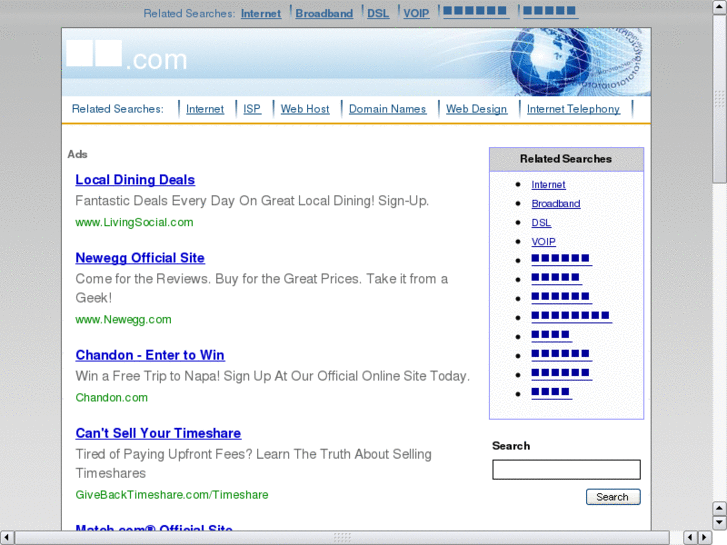Open the Newegg Official Site ad
This screenshot has height=545, width=727.
(140, 258)
